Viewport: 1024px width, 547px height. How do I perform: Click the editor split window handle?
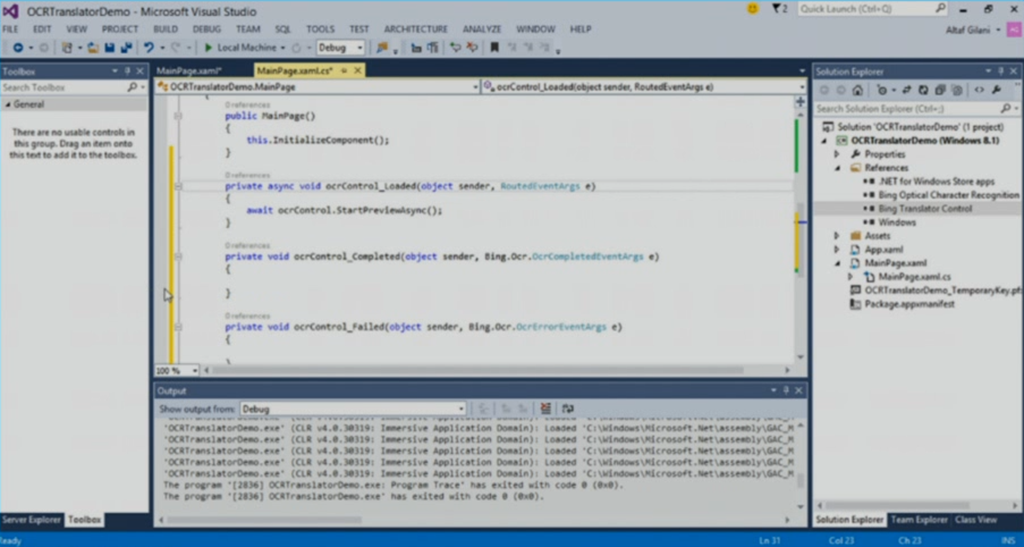(x=801, y=102)
